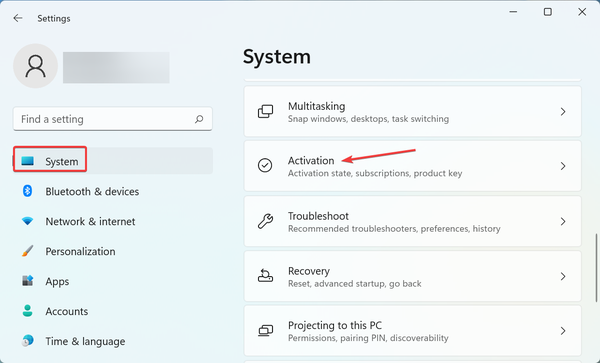This screenshot has width=600, height=363.
Task: Close the Settings window
Action: tap(582, 12)
